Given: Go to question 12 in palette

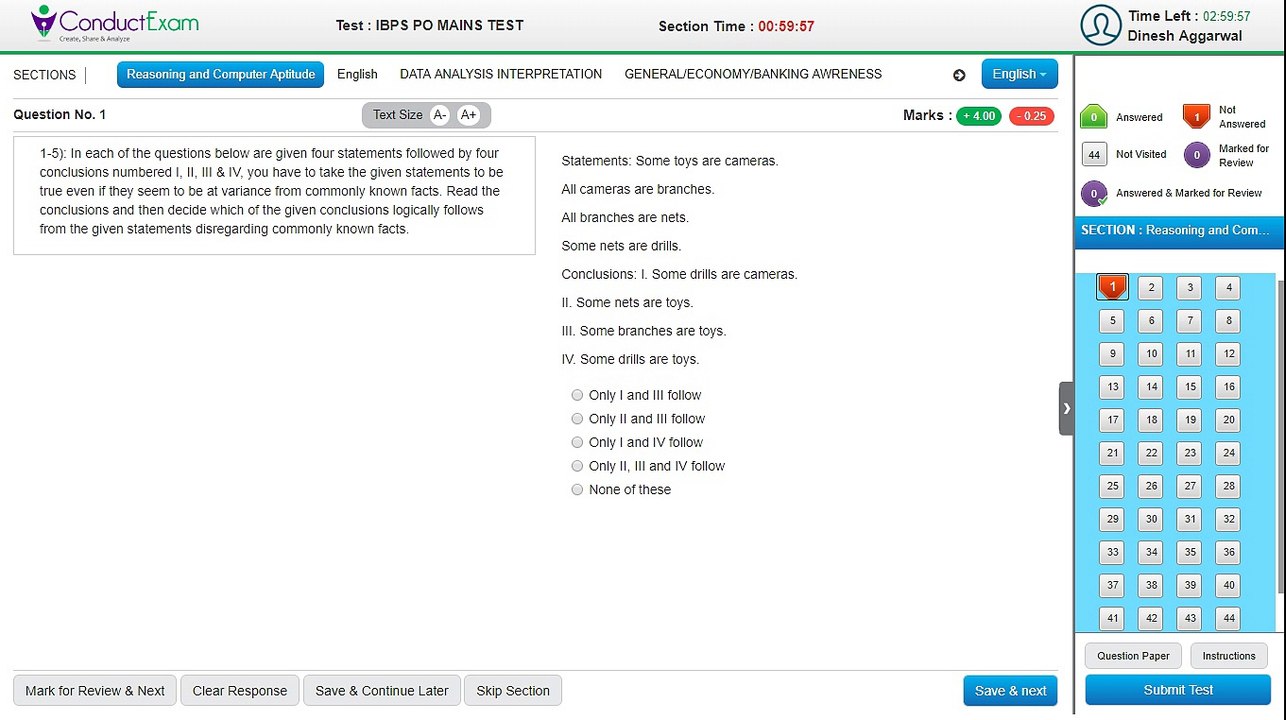Looking at the screenshot, I should (x=1228, y=354).
